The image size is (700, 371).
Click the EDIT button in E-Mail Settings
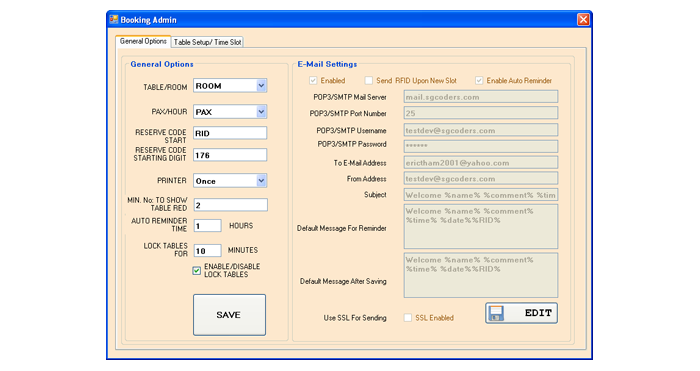(x=521, y=313)
